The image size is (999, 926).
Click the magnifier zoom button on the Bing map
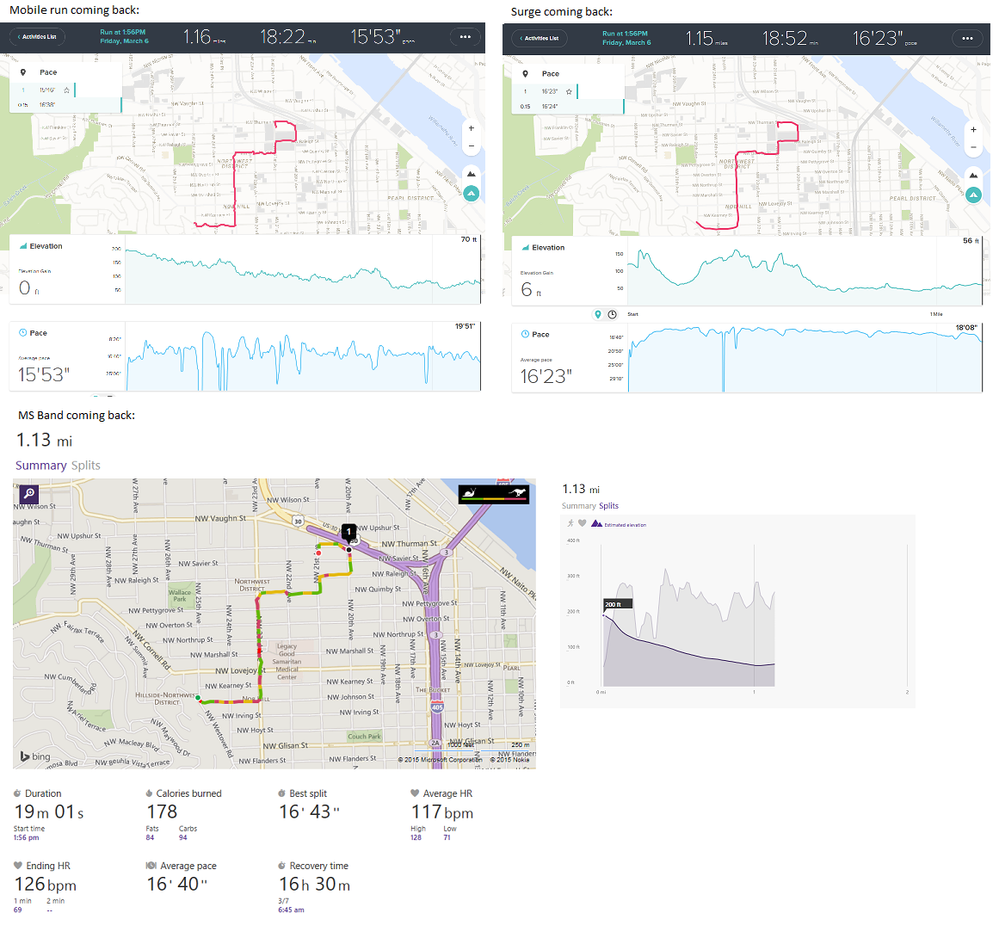click(x=29, y=493)
